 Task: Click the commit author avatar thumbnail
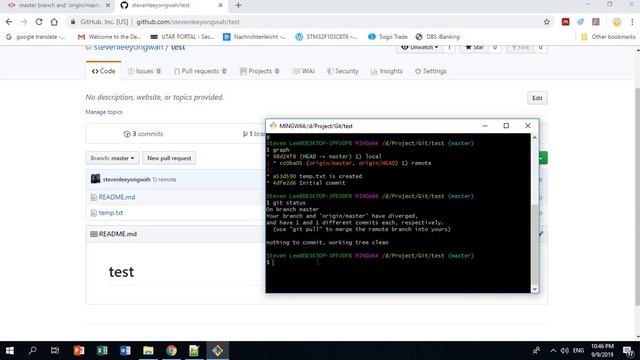pyautogui.click(x=96, y=179)
